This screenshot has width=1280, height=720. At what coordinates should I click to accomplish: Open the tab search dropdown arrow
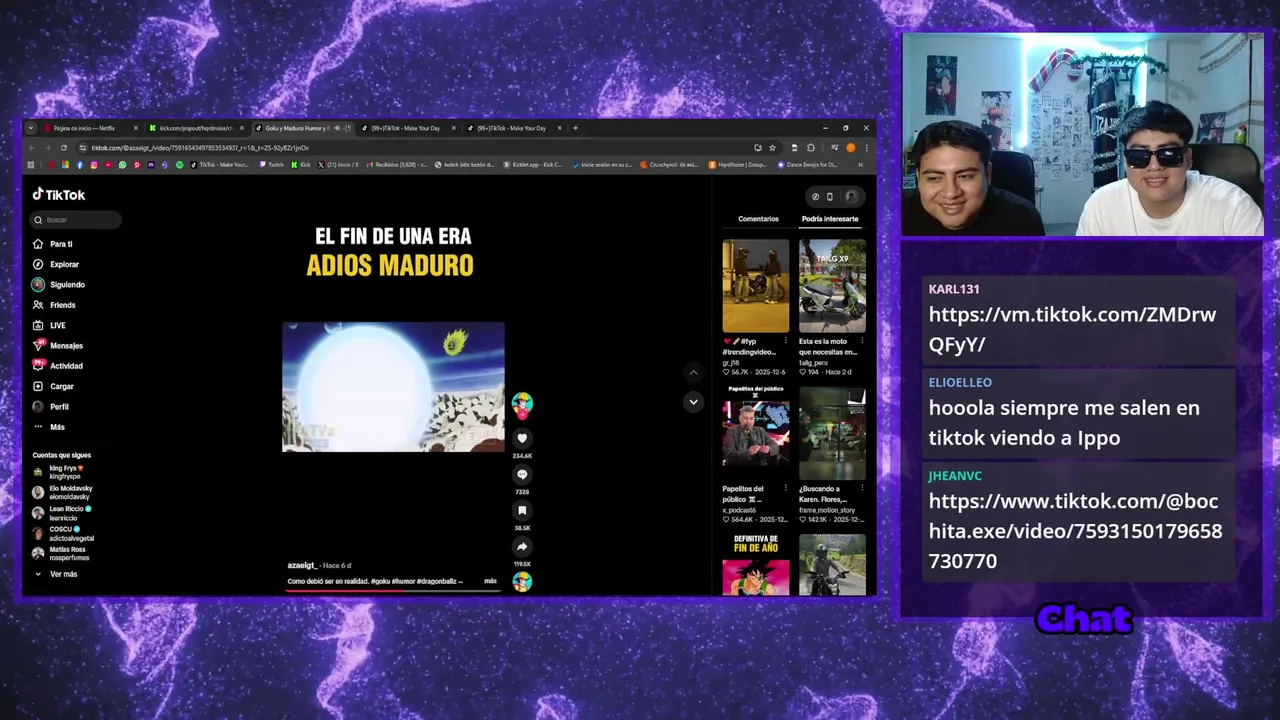point(31,128)
